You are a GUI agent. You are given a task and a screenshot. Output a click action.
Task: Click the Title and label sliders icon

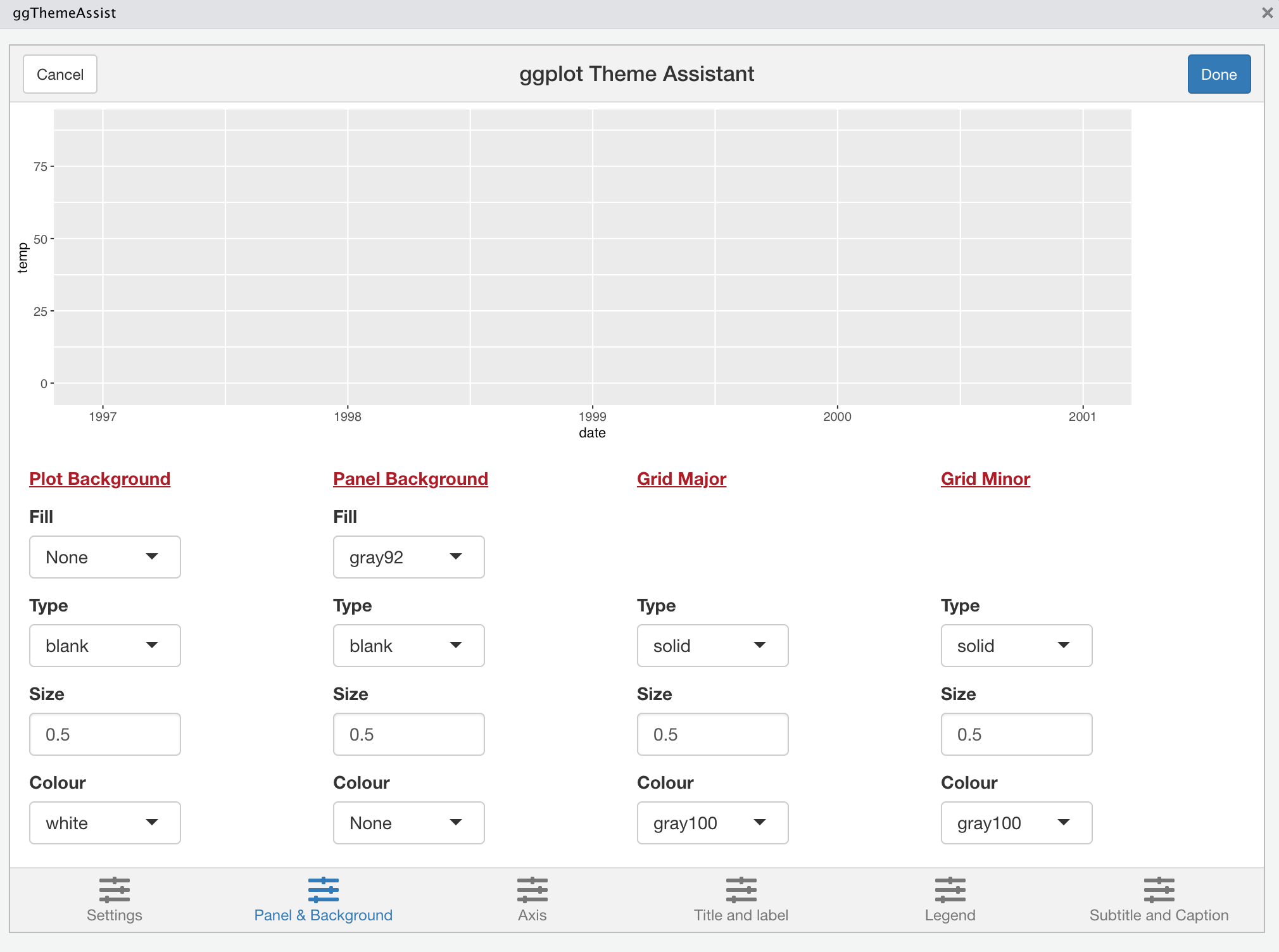(741, 890)
